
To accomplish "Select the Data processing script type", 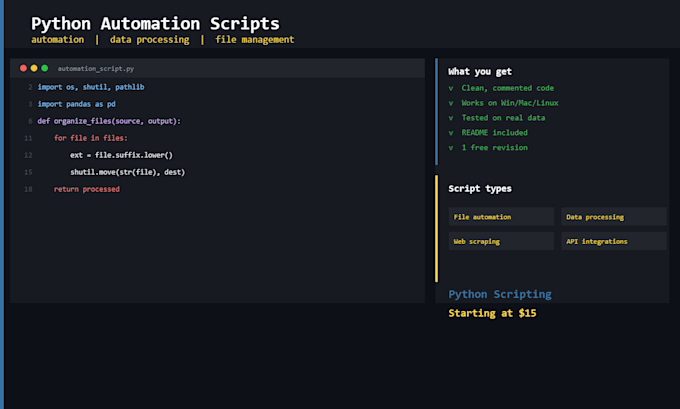I will pyautogui.click(x=614, y=216).
